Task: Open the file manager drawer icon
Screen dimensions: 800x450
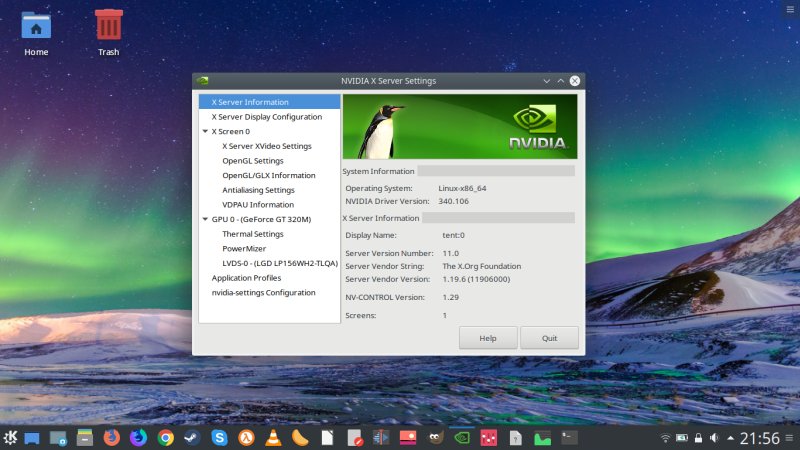Action: [85, 438]
